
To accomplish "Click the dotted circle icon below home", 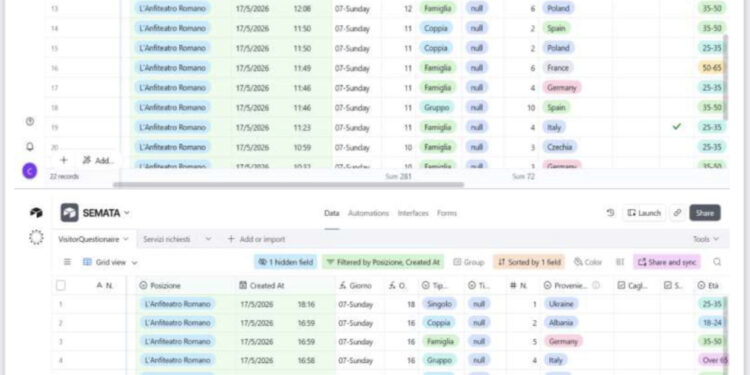I will point(36,237).
